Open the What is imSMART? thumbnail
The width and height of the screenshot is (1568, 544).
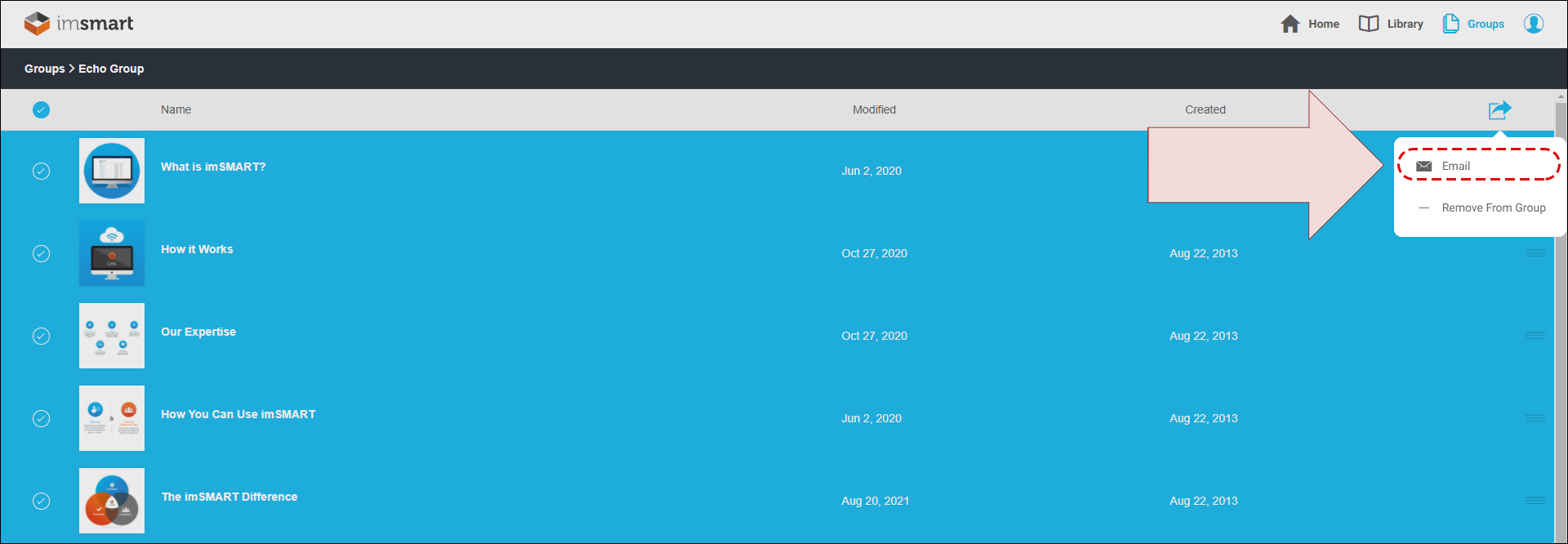112,171
